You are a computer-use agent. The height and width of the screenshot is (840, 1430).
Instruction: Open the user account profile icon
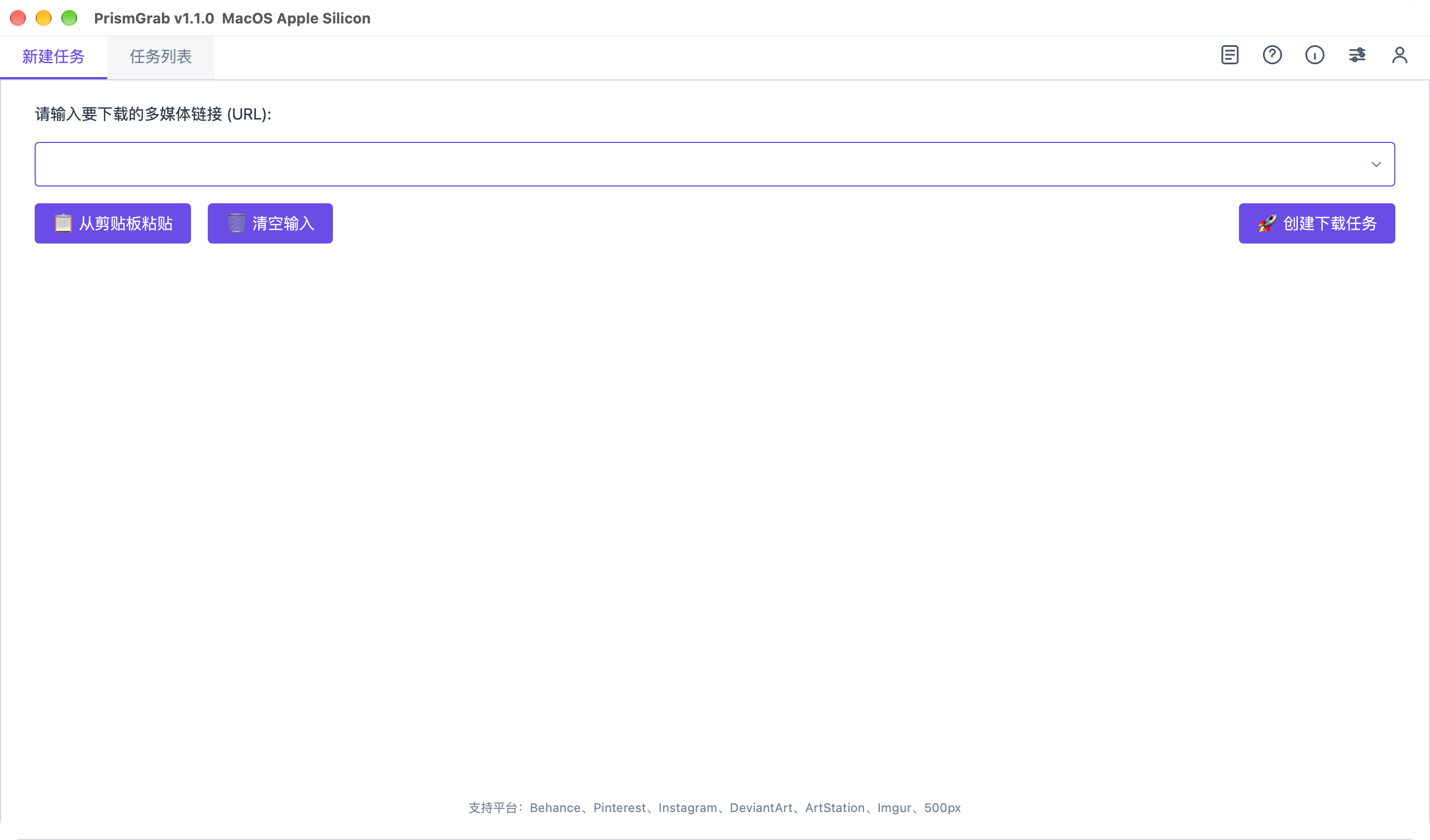[1400, 55]
